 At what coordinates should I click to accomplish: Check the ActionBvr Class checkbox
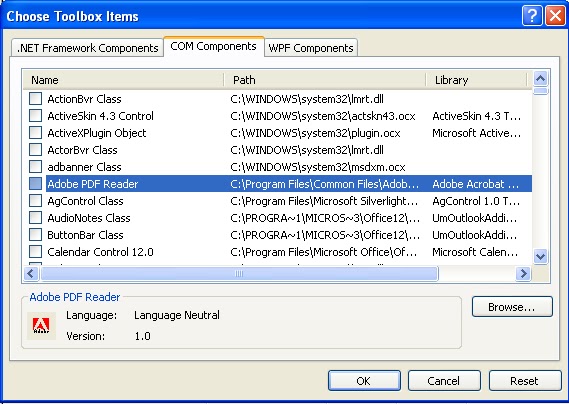pos(35,99)
